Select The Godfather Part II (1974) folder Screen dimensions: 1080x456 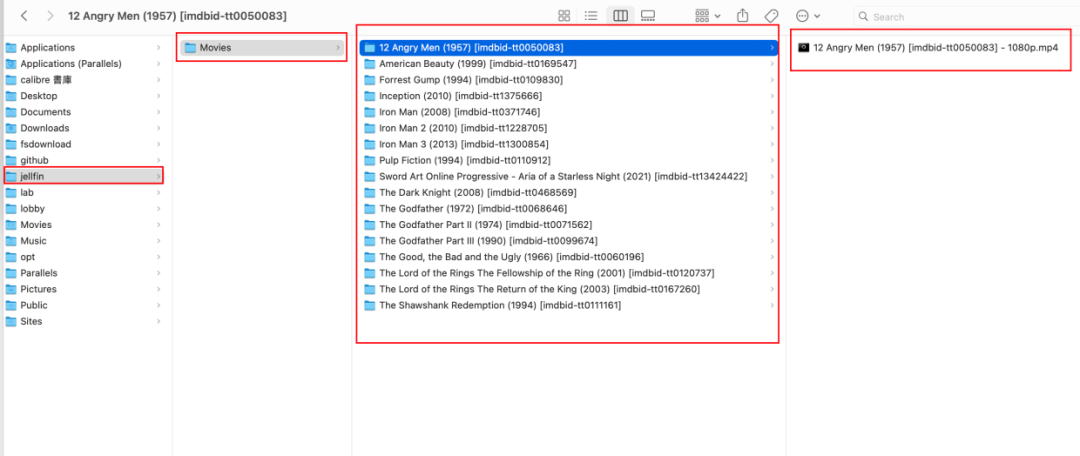[569, 225]
